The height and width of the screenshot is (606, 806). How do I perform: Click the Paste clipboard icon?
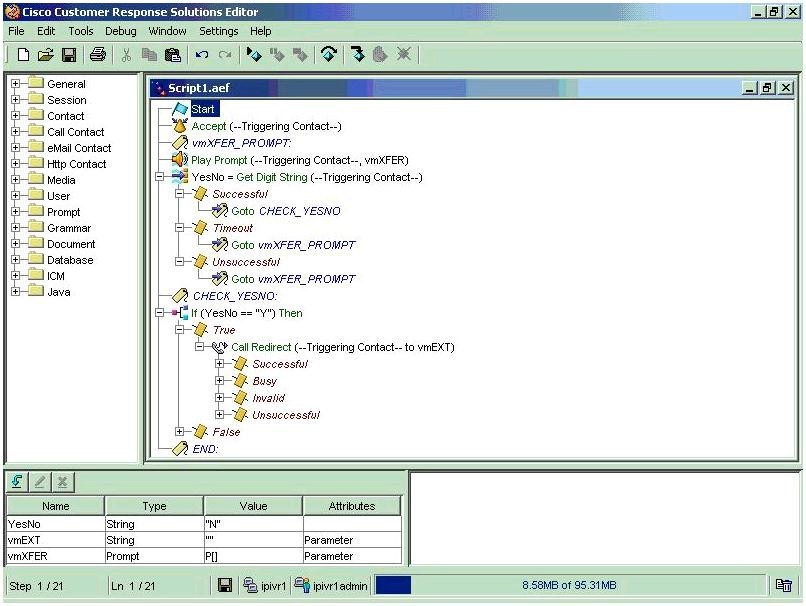pyautogui.click(x=173, y=54)
